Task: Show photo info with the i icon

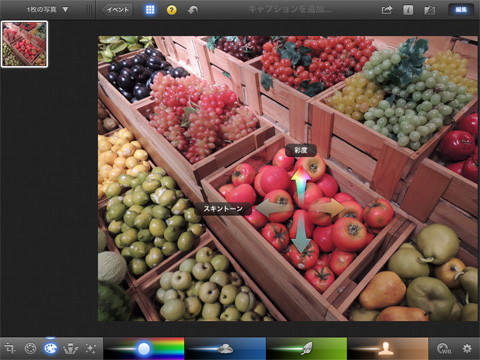Action: 408,10
